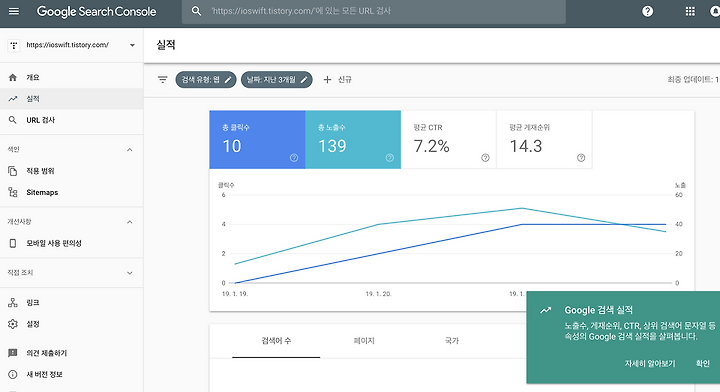The width and height of the screenshot is (720, 392).
Task: Click 자세히 알아보기 in the popup
Action: click(x=650, y=364)
